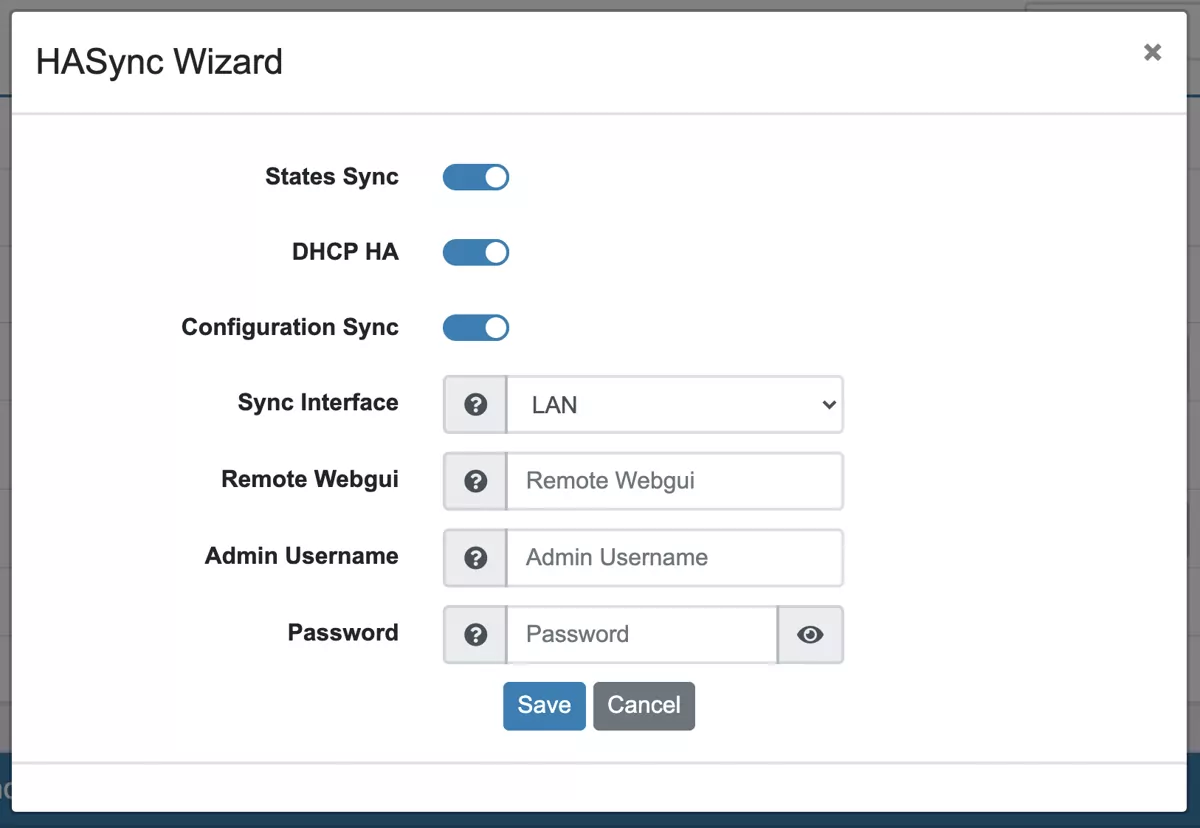Image resolution: width=1200 pixels, height=828 pixels.
Task: Disable the States Sync toggle
Action: 476,177
